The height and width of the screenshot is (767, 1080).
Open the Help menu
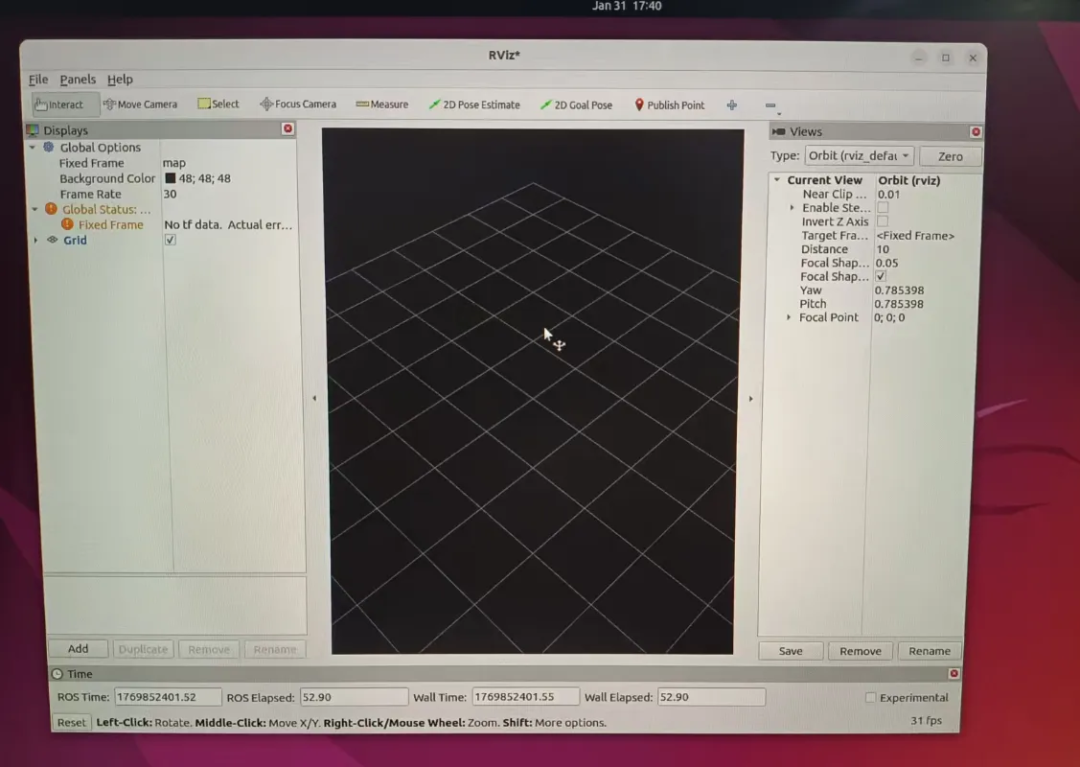120,79
